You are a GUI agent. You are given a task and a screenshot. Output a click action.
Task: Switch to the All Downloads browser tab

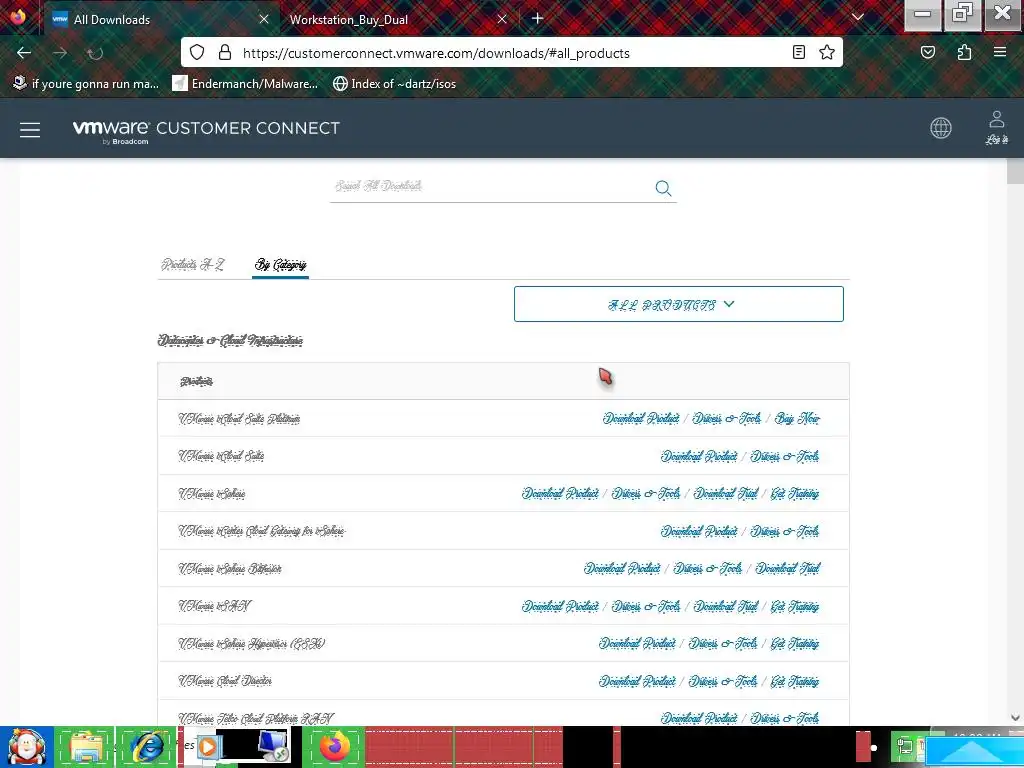(159, 19)
